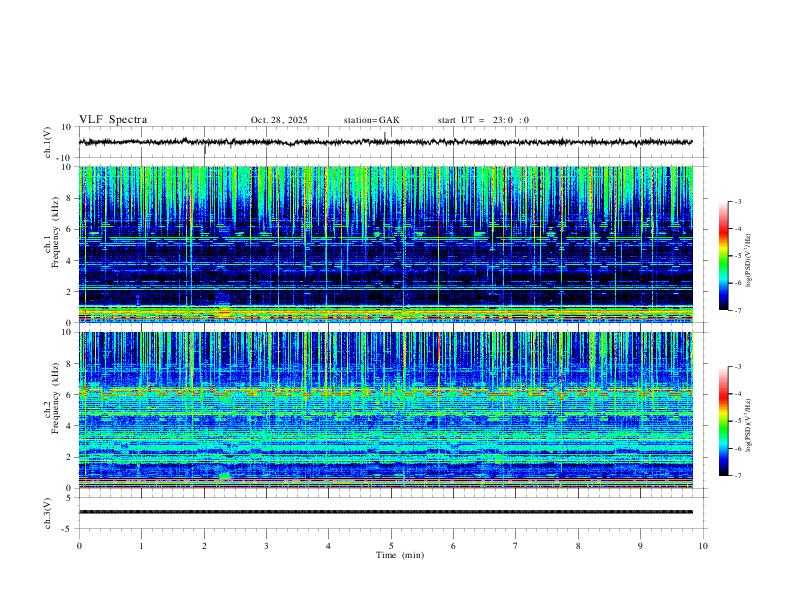Viewport: 792px width, 612px height.
Task: Select the 'Time (min)' axis label
Action: pos(400,555)
